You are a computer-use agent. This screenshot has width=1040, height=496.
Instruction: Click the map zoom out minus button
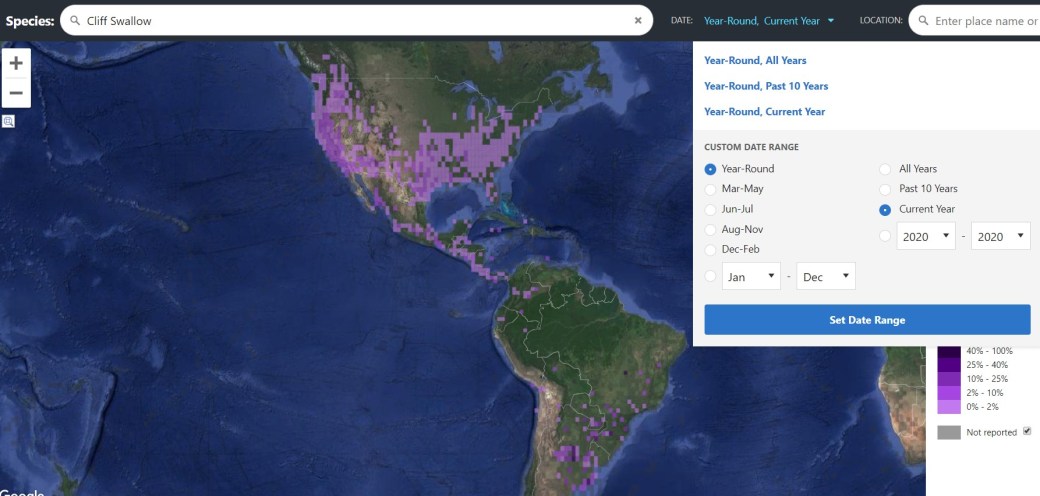coord(15,93)
